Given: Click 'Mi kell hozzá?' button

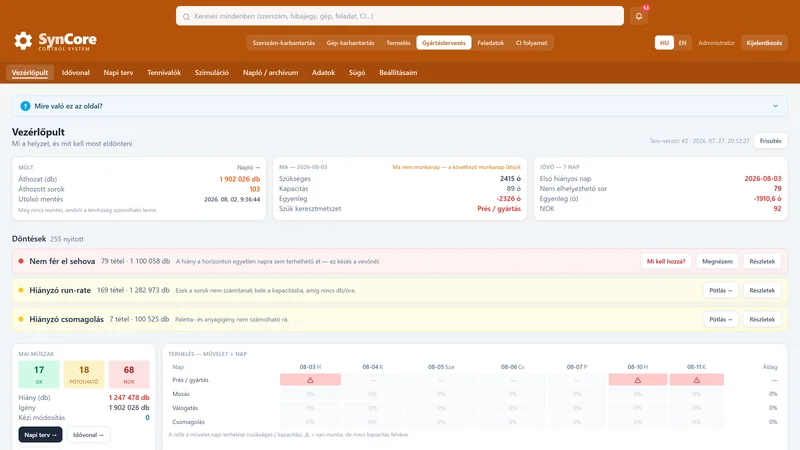Looking at the screenshot, I should (x=666, y=261).
